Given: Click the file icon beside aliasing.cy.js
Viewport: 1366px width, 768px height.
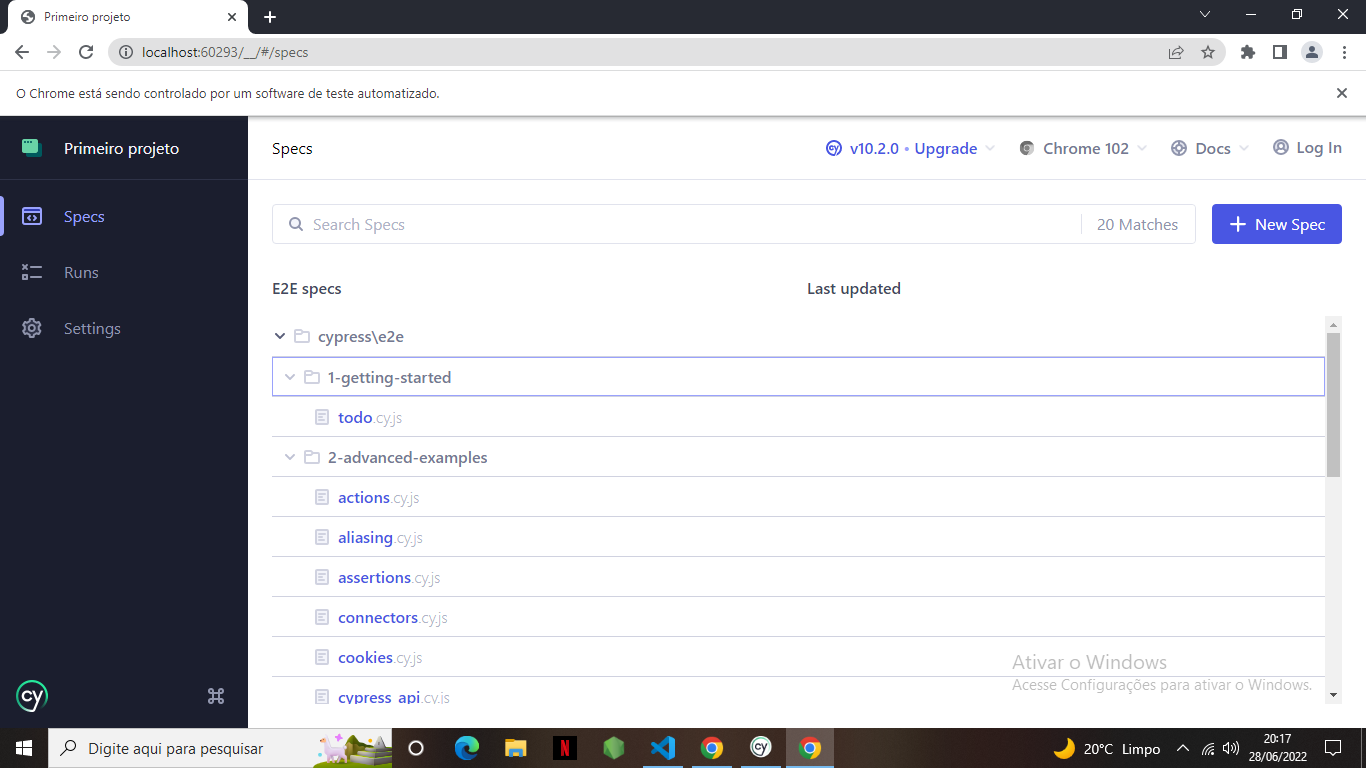Looking at the screenshot, I should [322, 537].
